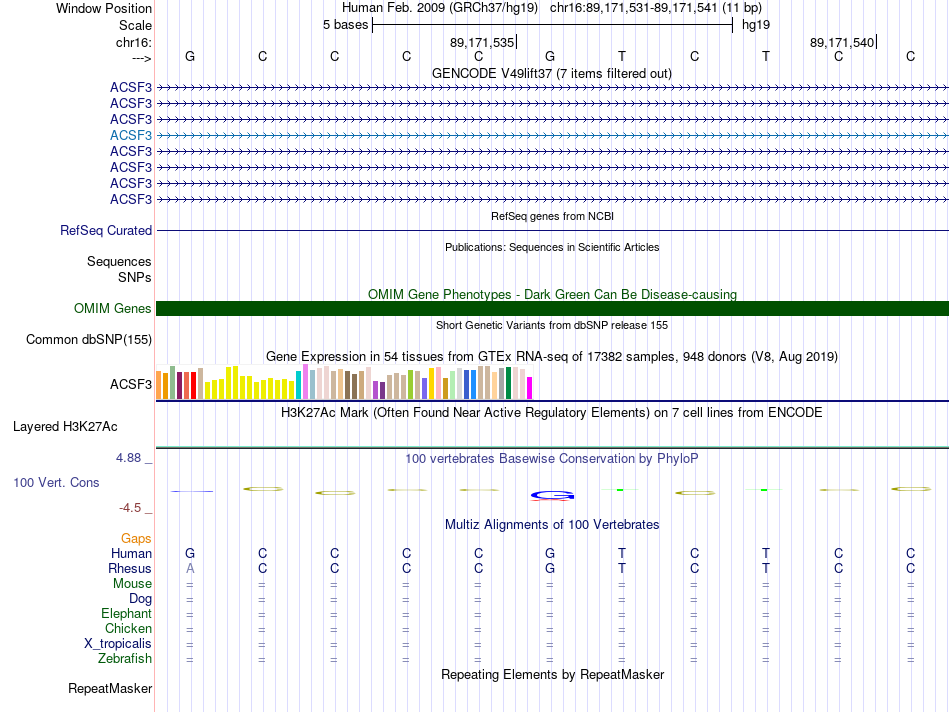Screen dimensions: 950x712
Task: Click Short Genetic Variants from dbSNP title
Action: click(552, 325)
